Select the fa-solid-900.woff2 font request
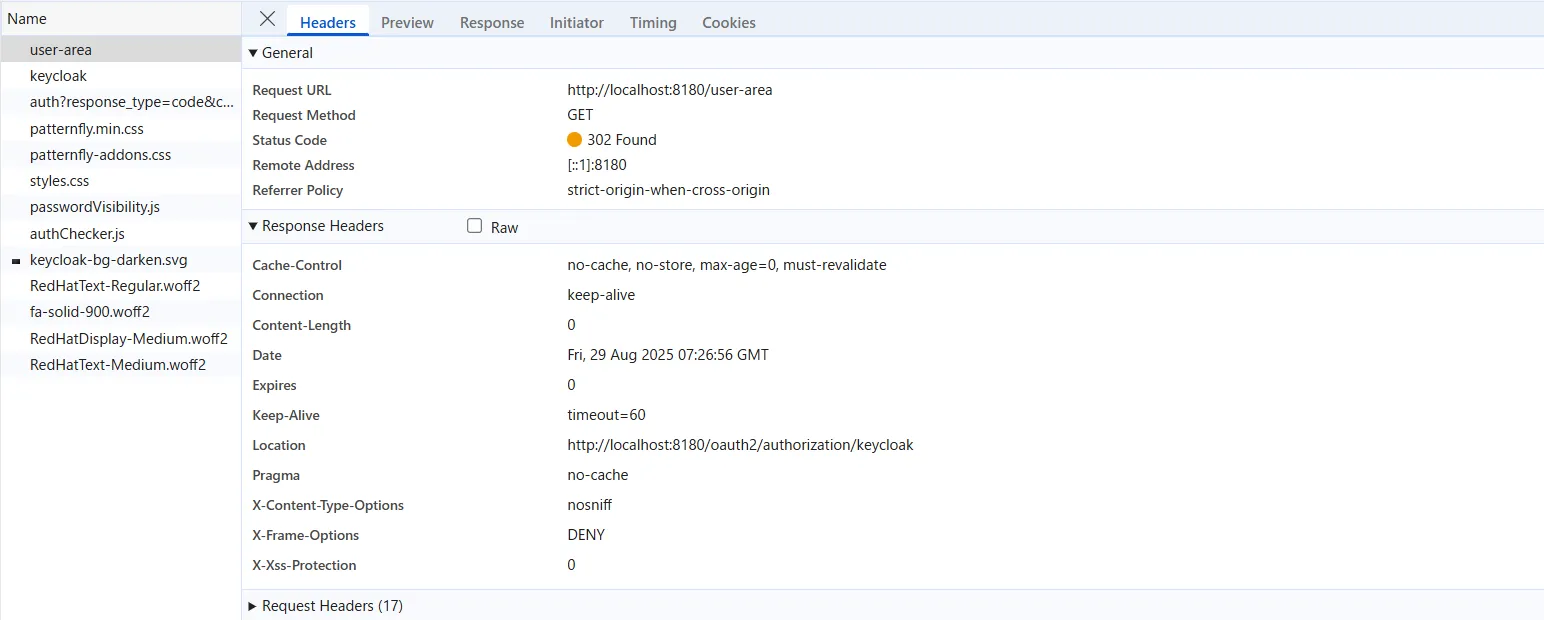This screenshot has height=620, width=1544. pos(90,312)
